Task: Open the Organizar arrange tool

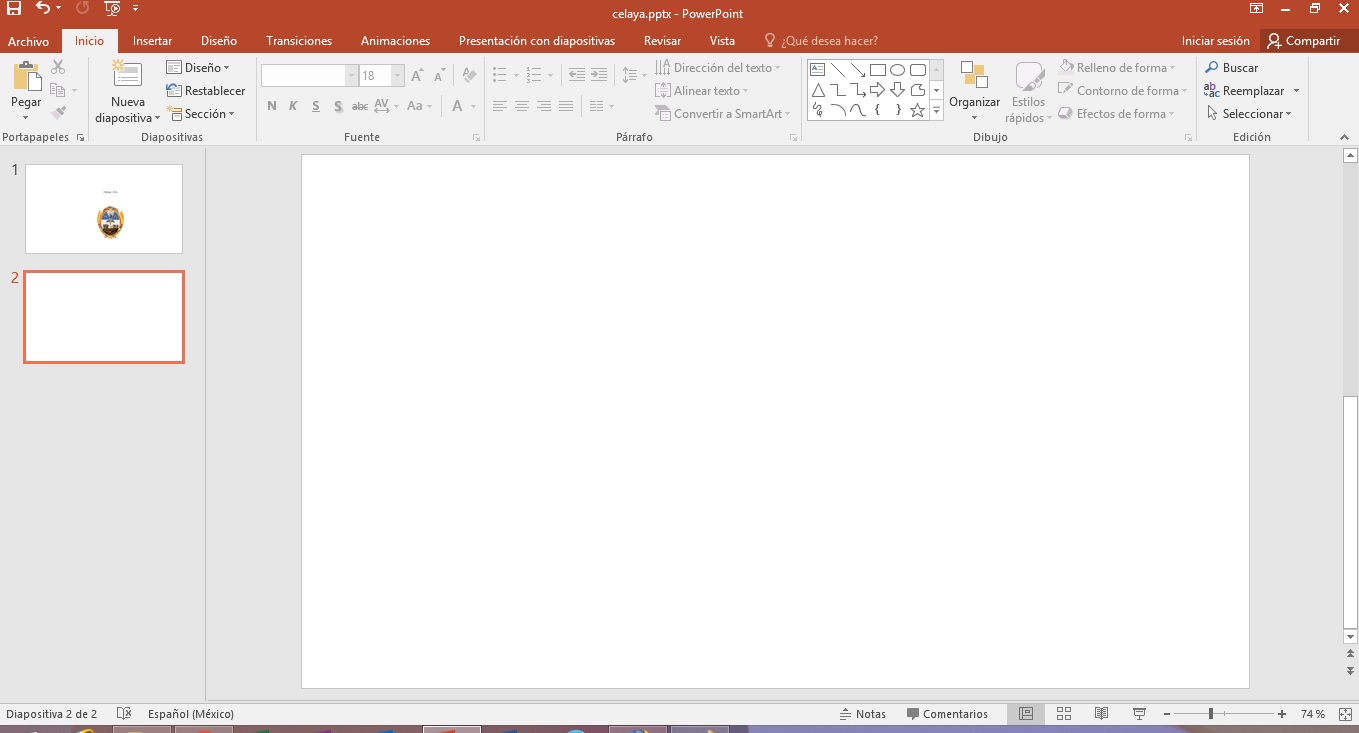Action: 974,90
